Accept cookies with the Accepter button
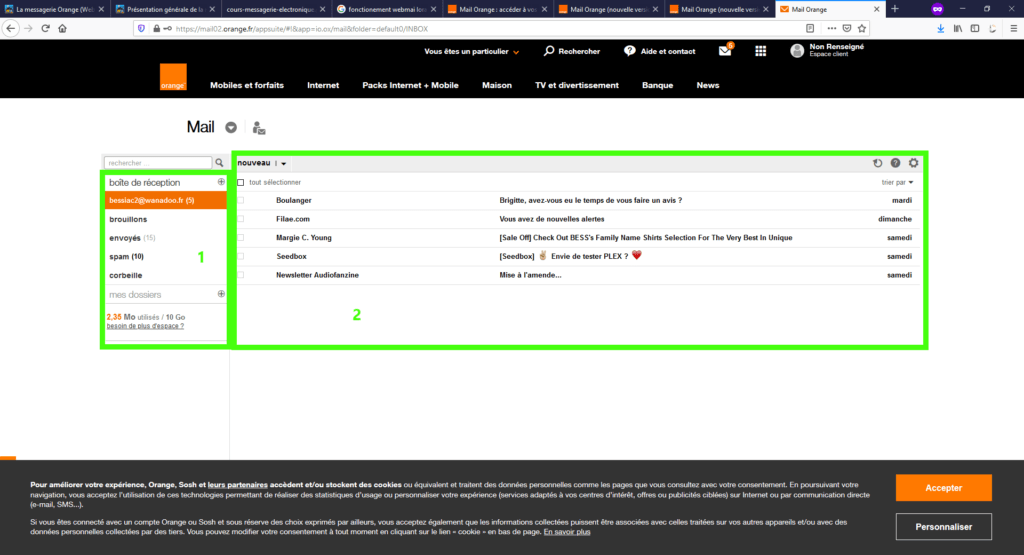 [x=944, y=488]
